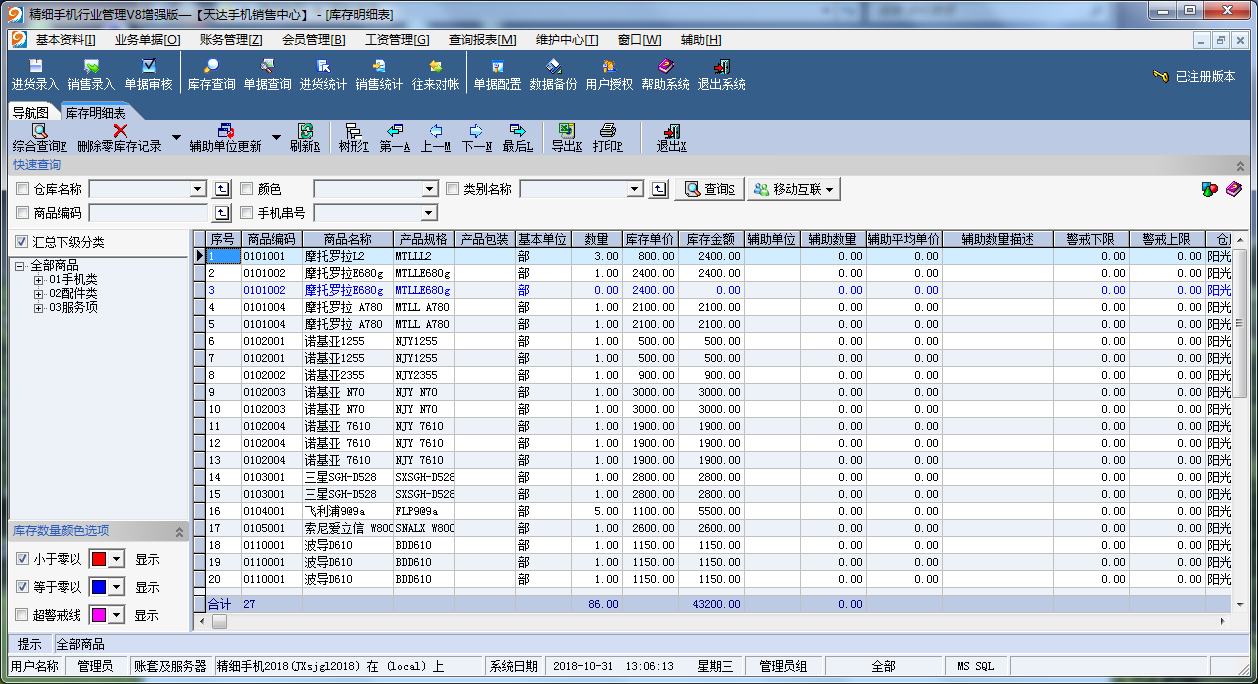Click 退出系统 to exit the system
This screenshot has height=684, width=1258.
click(722, 75)
